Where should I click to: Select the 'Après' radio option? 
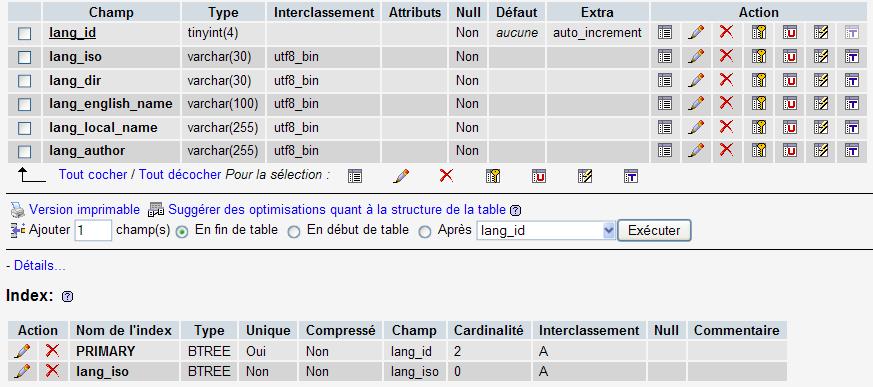425,232
